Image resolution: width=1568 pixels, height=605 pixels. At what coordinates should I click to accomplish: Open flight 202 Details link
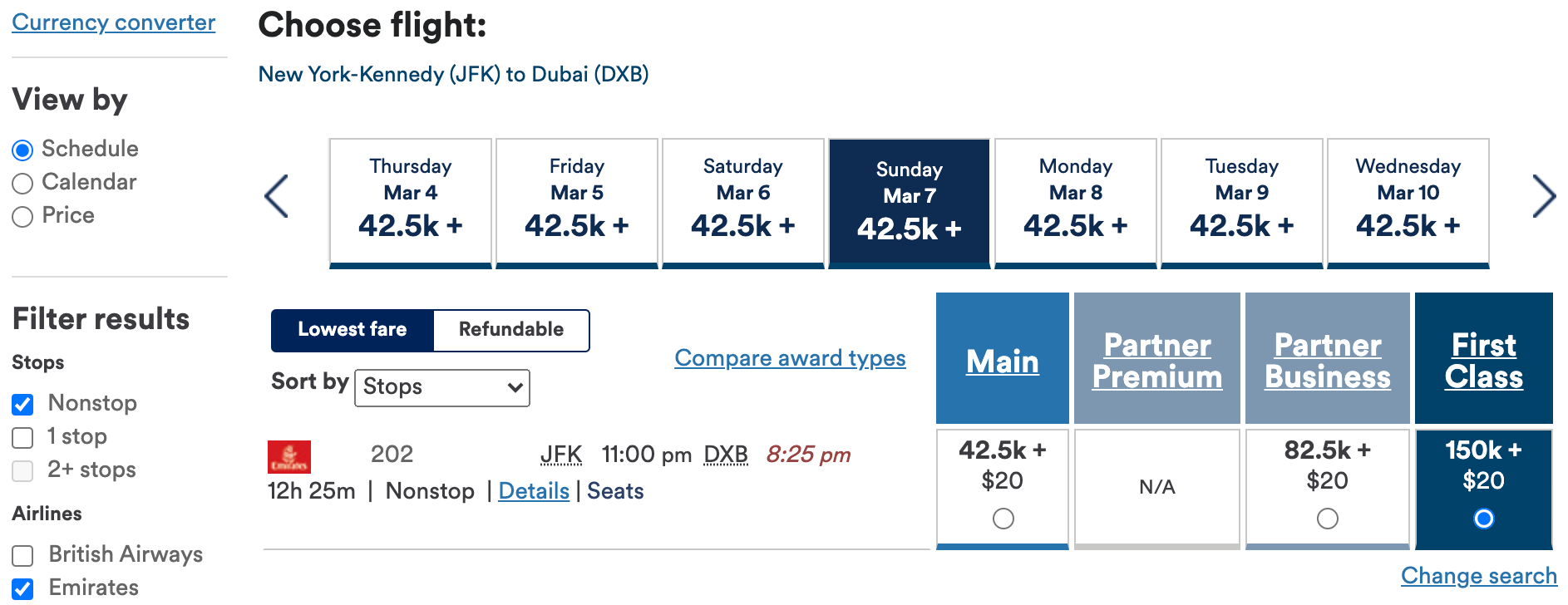534,491
